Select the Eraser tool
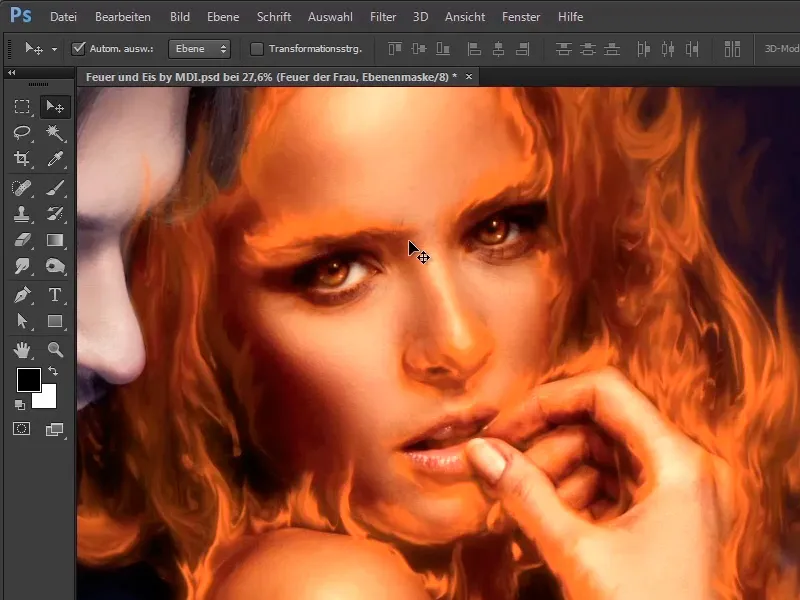 tap(21, 240)
